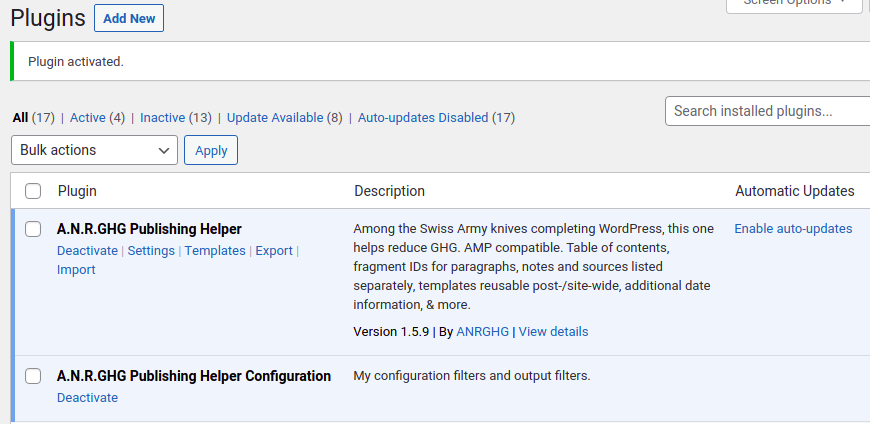
Task: Click the 'Plugin activated.' notice text
Action: 75,62
